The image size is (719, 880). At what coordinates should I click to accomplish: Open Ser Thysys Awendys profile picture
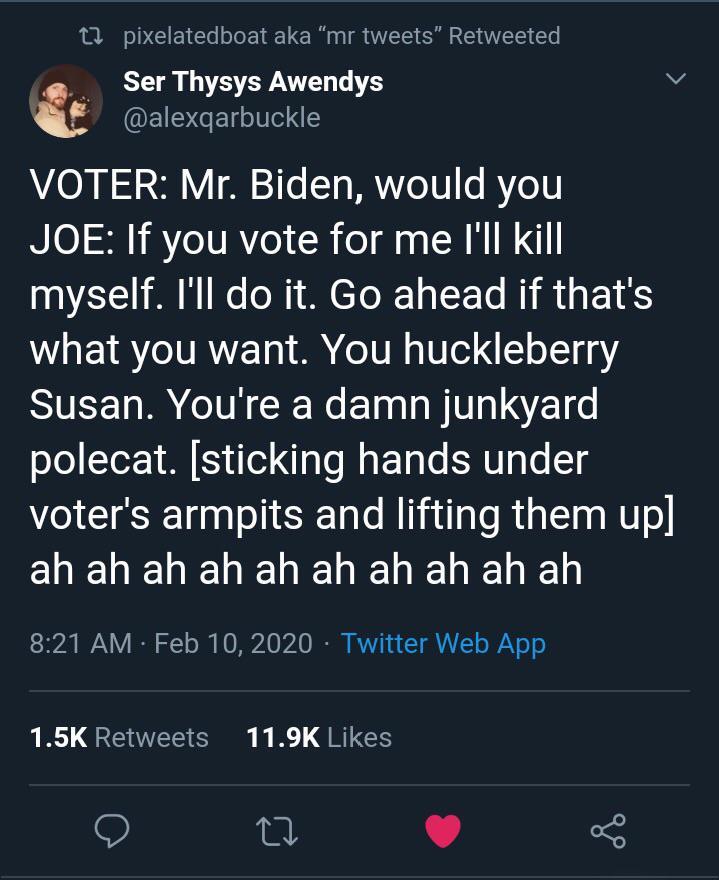tap(65, 100)
